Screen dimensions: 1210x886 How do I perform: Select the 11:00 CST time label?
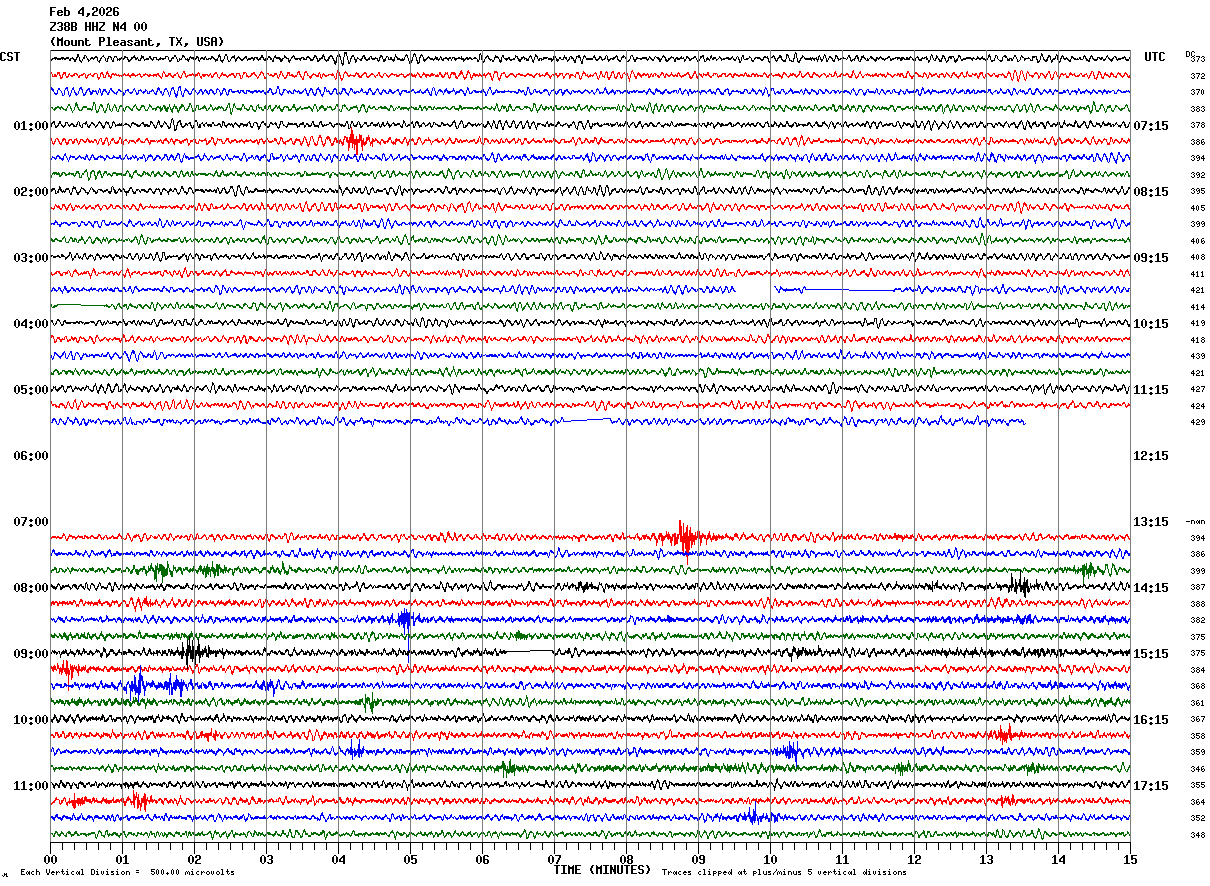30,786
